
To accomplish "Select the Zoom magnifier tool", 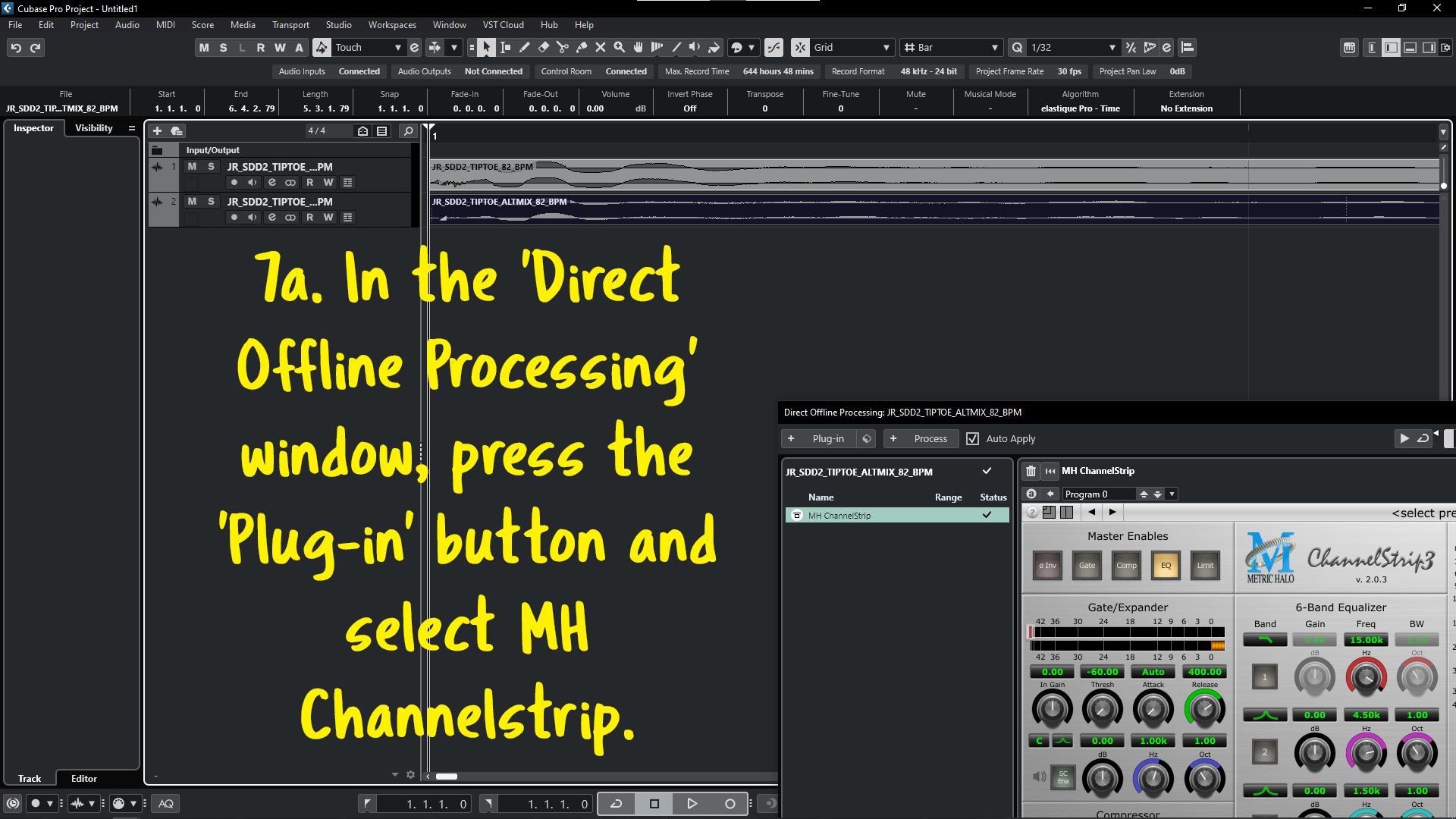I will pyautogui.click(x=619, y=47).
